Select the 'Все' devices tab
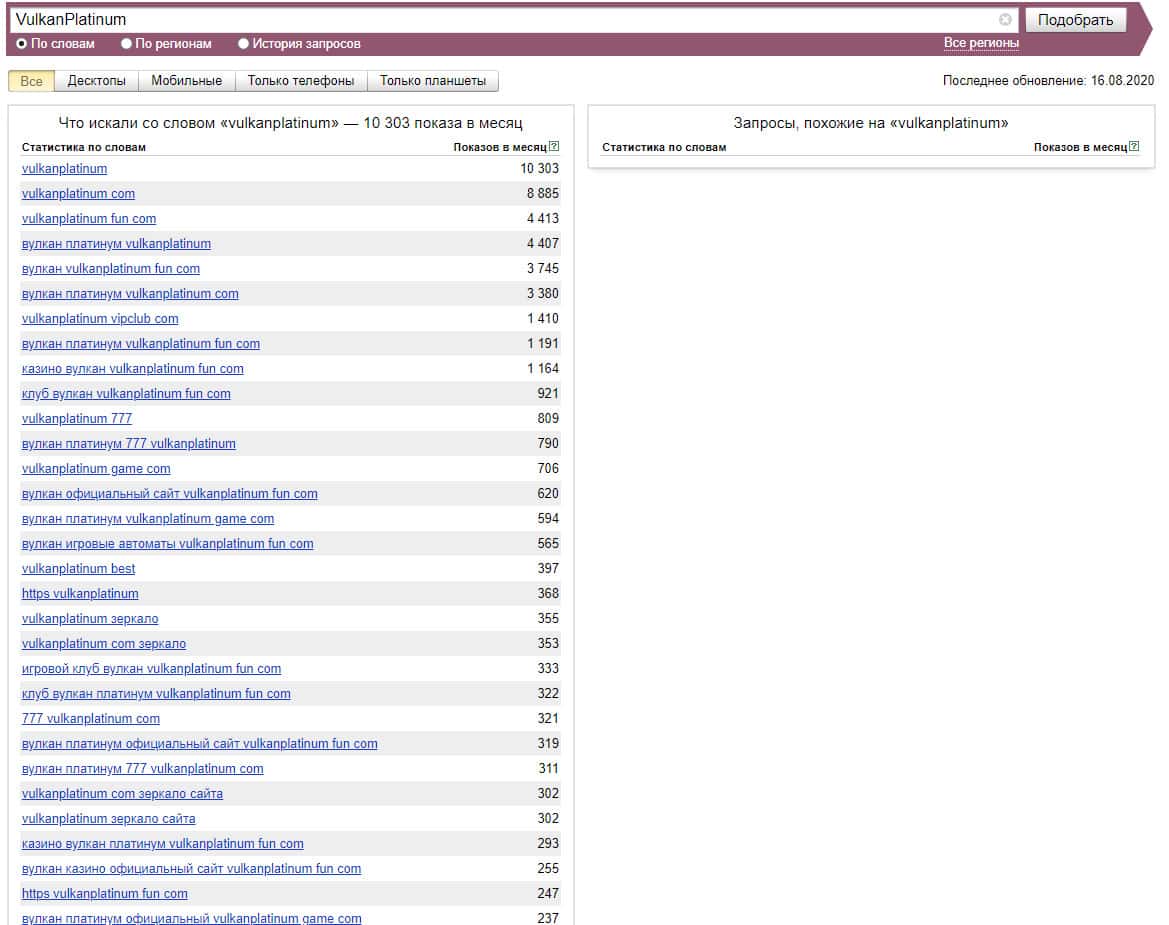This screenshot has width=1169, height=925. click(31, 81)
